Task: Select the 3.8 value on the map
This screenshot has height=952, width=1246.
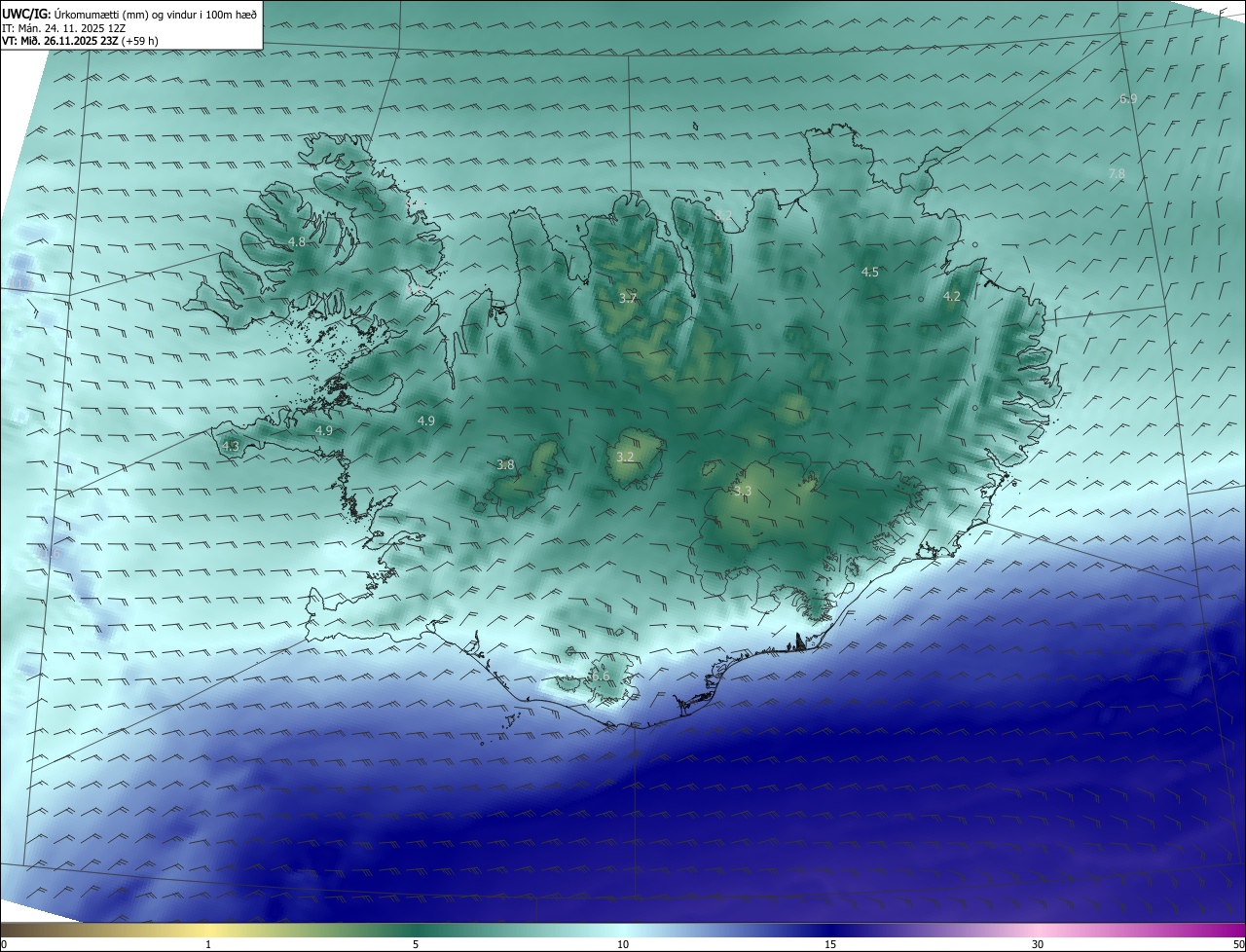Action: (505, 464)
